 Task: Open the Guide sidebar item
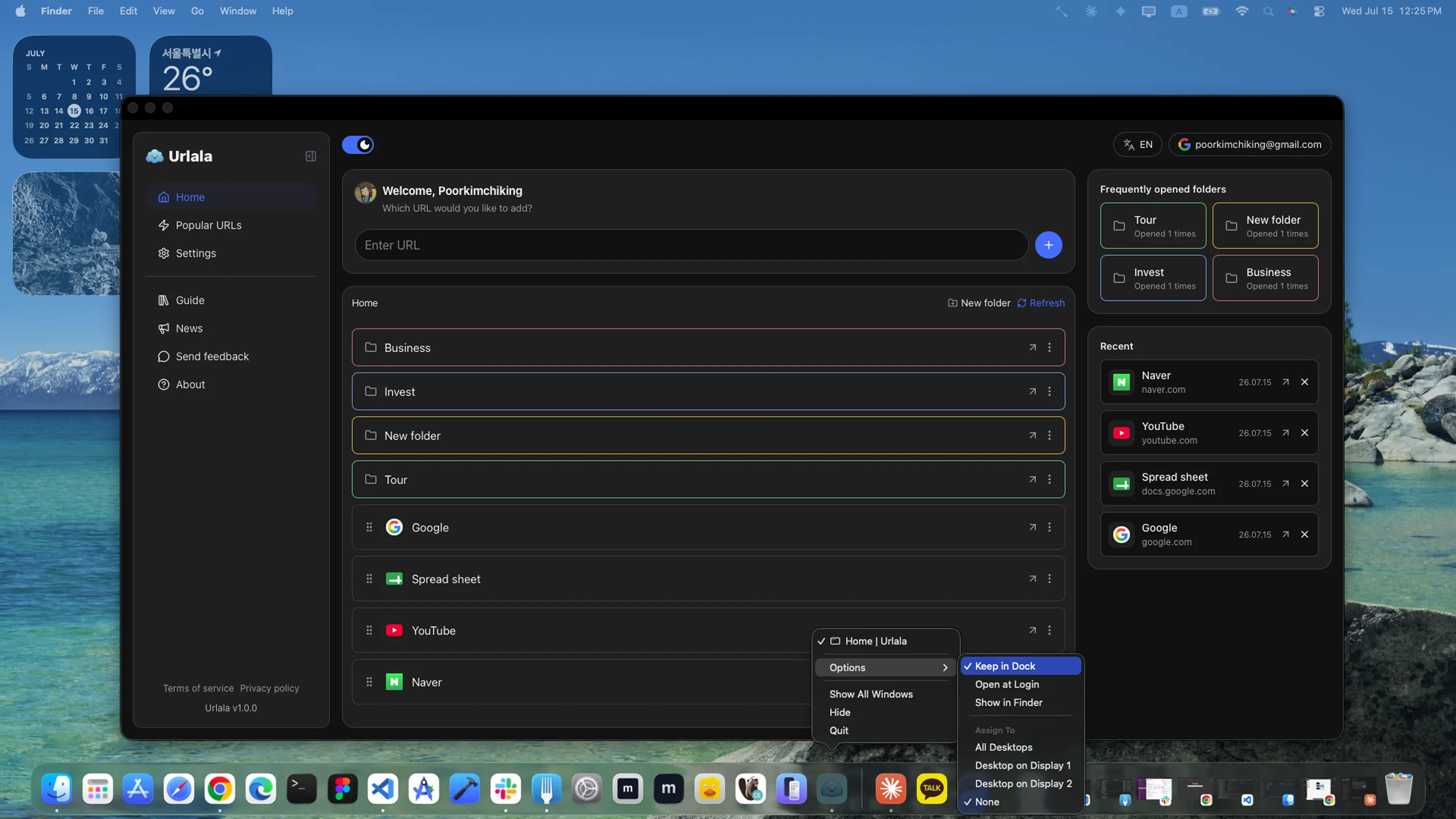click(x=231, y=300)
